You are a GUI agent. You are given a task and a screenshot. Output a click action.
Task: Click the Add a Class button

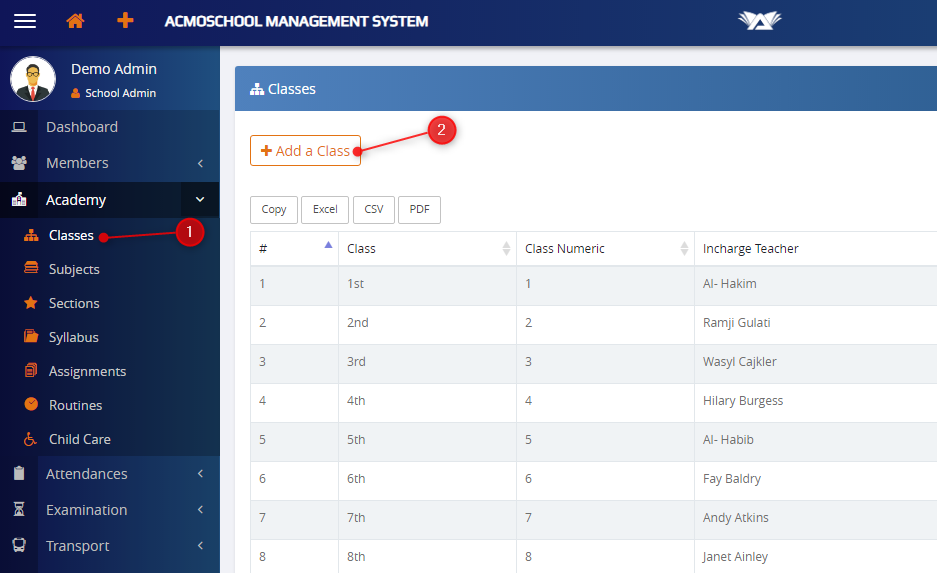(x=305, y=151)
